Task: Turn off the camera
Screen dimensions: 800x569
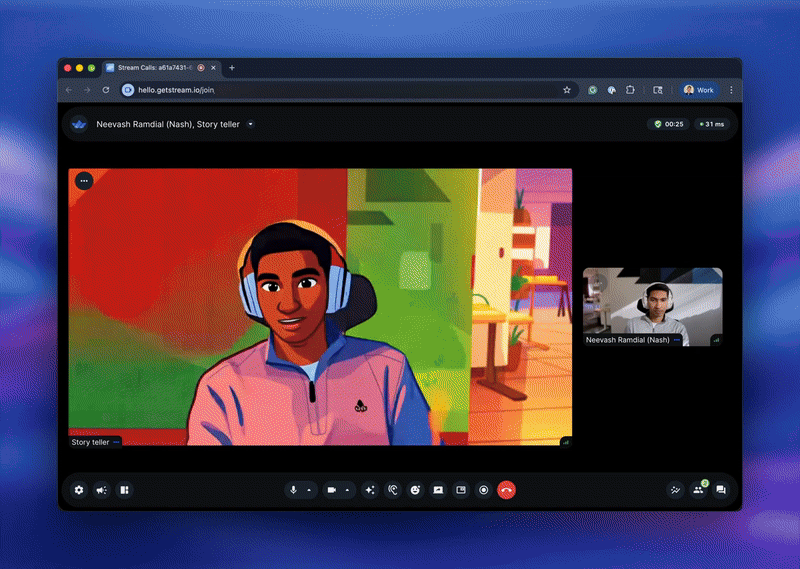Action: pyautogui.click(x=331, y=490)
